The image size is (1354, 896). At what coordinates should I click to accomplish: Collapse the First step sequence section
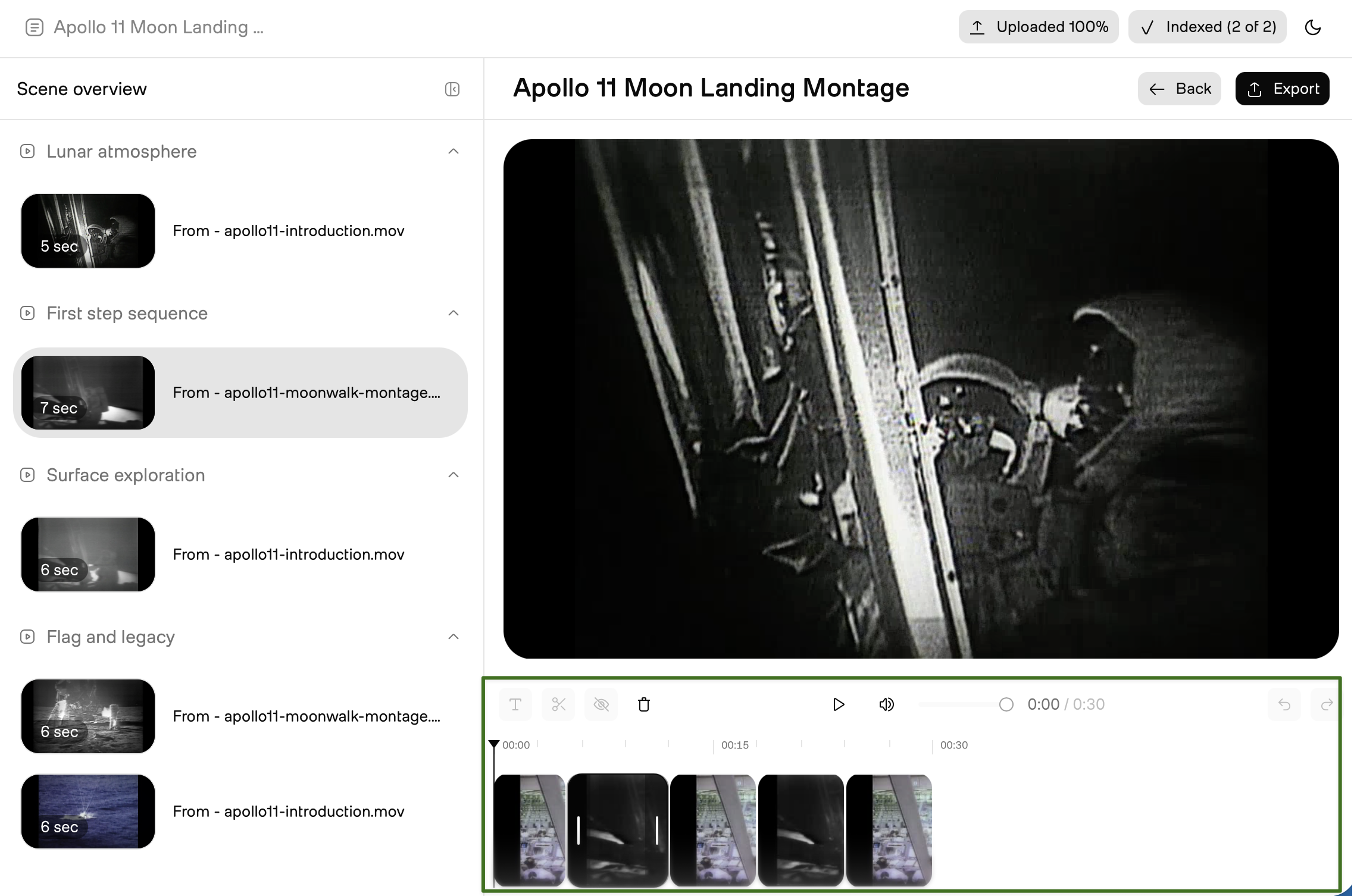tap(454, 313)
